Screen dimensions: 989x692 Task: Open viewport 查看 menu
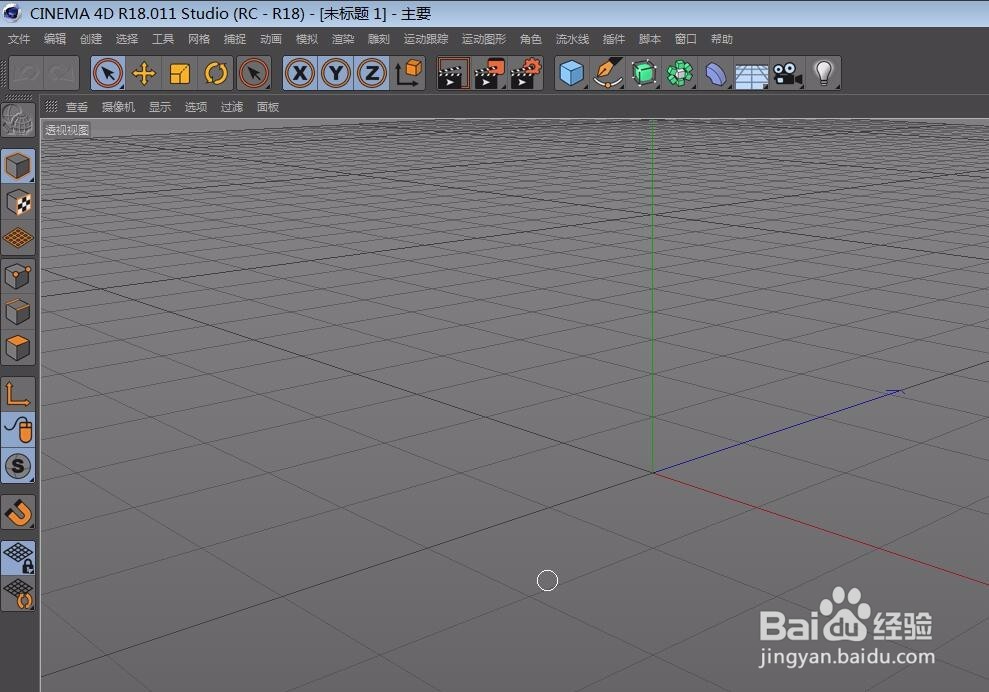click(x=77, y=107)
